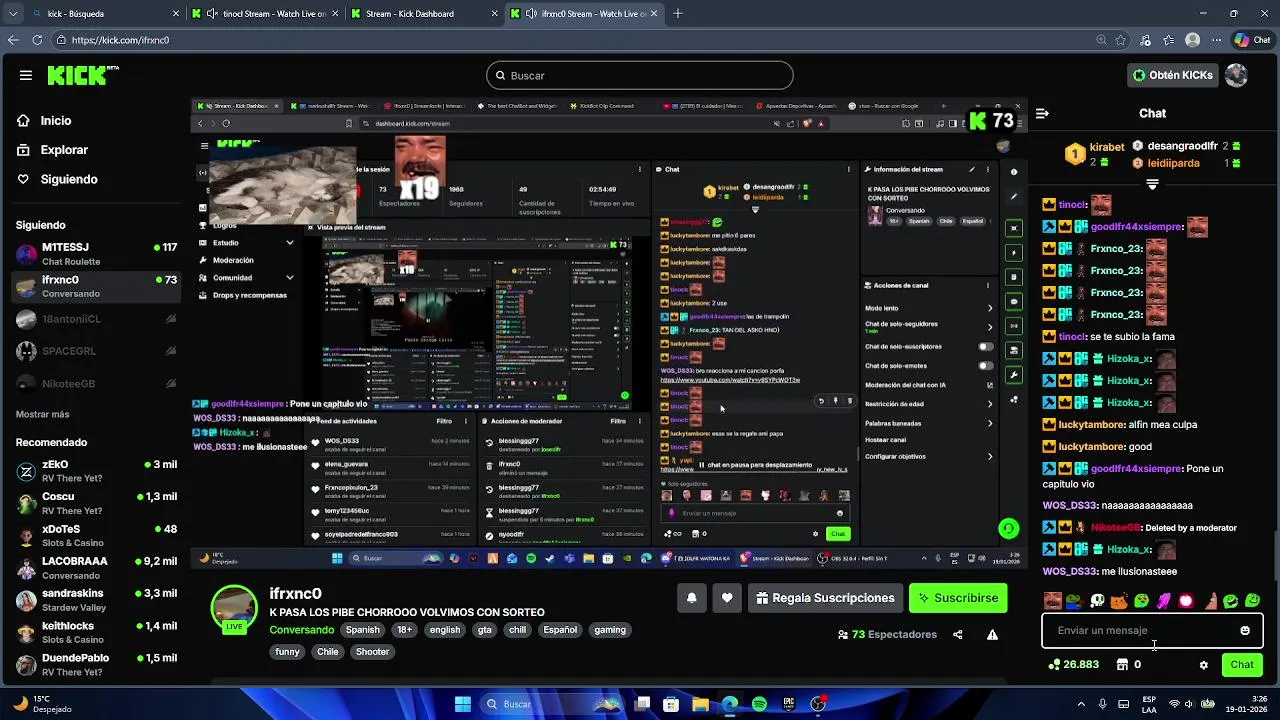This screenshot has height=720, width=1280.
Task: Open recommended channel zEkO
Action: point(96,471)
